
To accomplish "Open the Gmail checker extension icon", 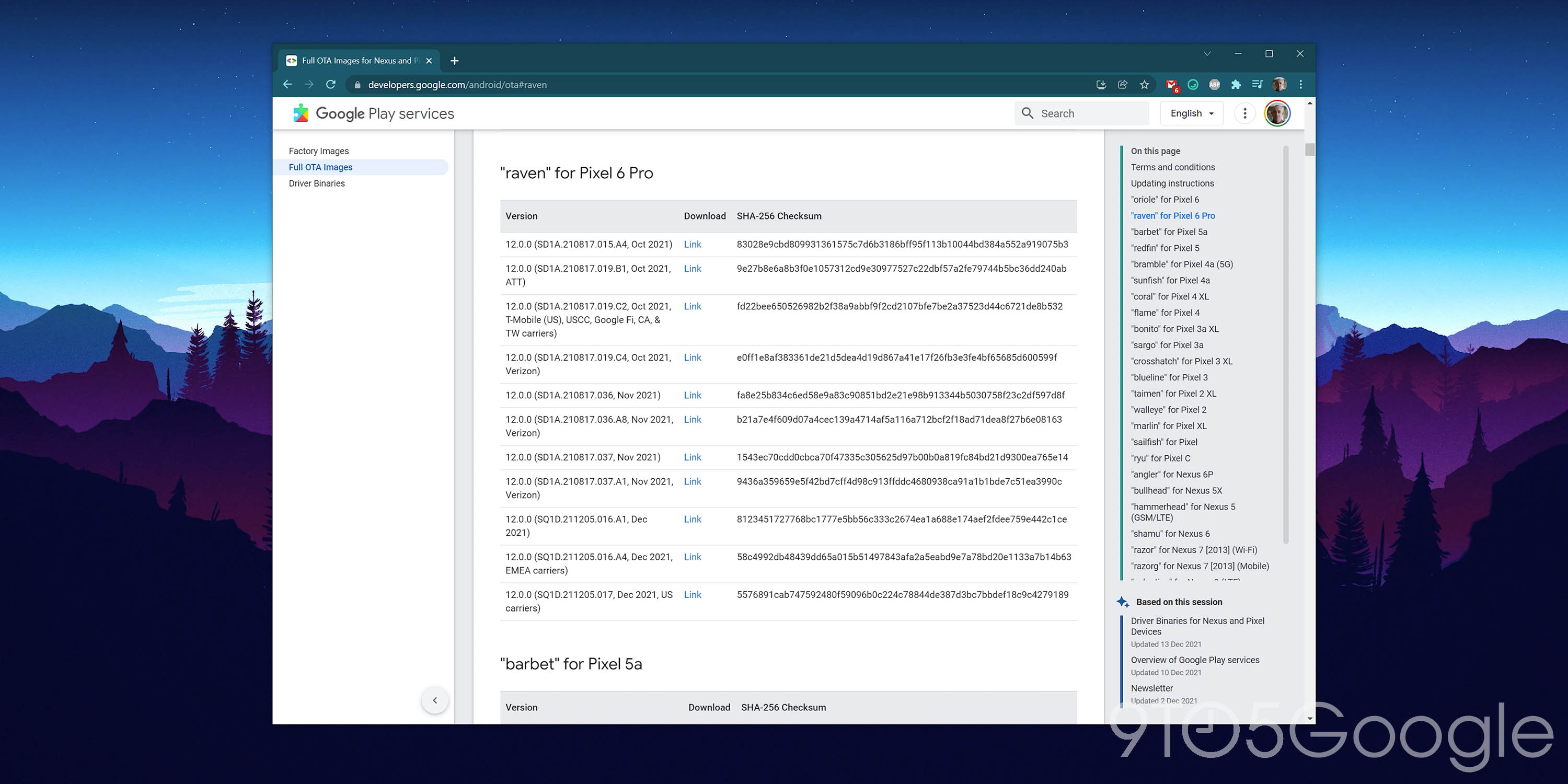I will click(x=1171, y=85).
